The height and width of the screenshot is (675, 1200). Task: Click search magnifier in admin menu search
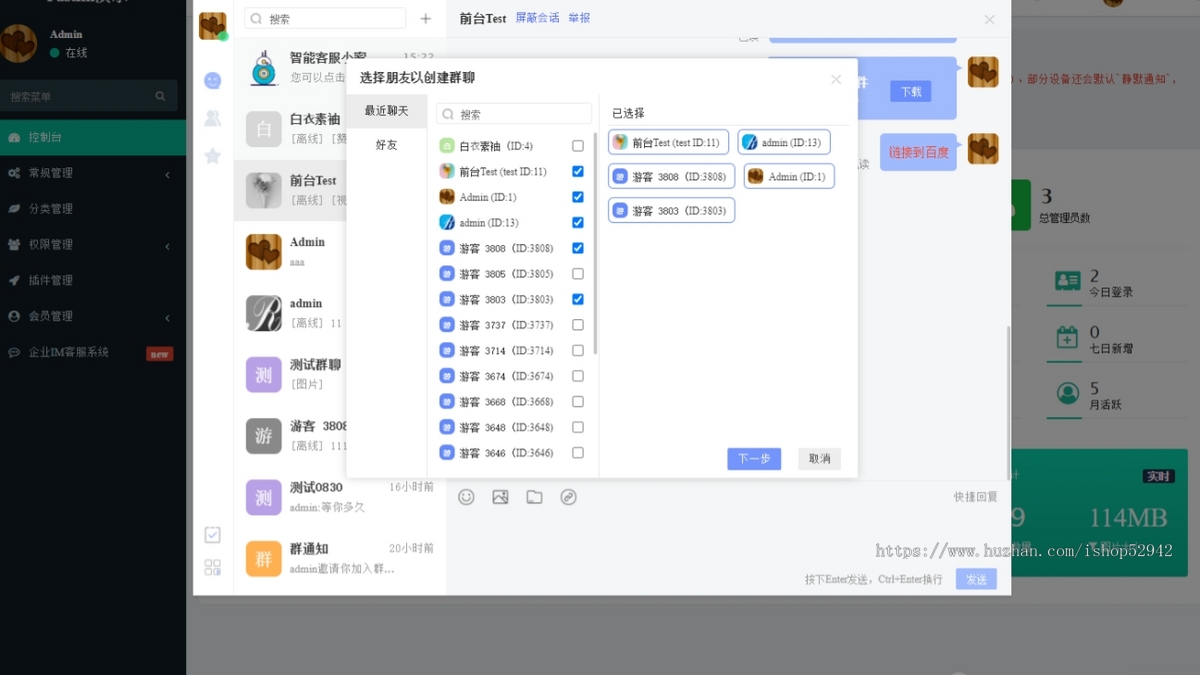[160, 96]
